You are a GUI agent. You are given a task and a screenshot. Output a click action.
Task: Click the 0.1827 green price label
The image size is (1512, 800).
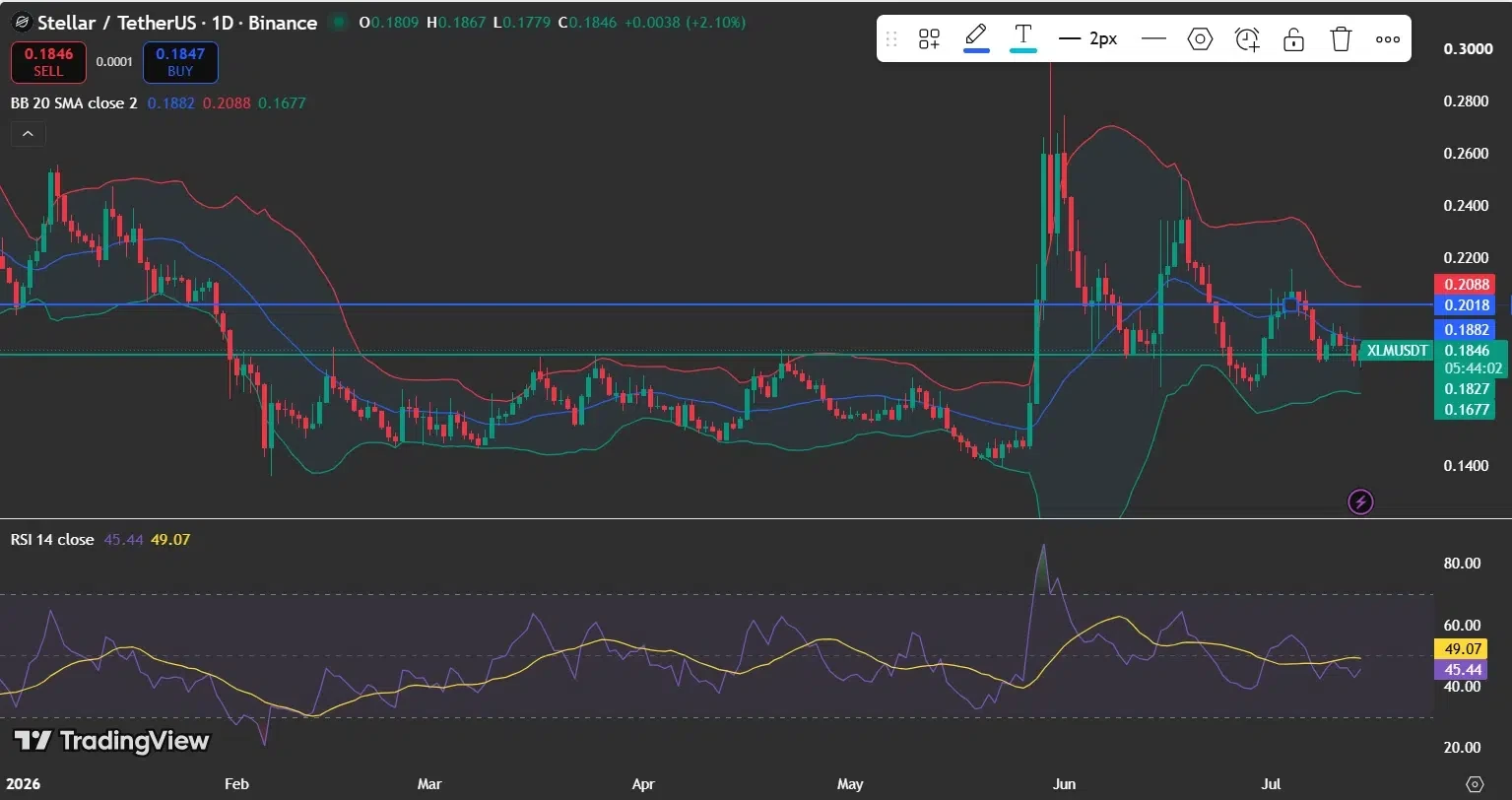click(1467, 389)
